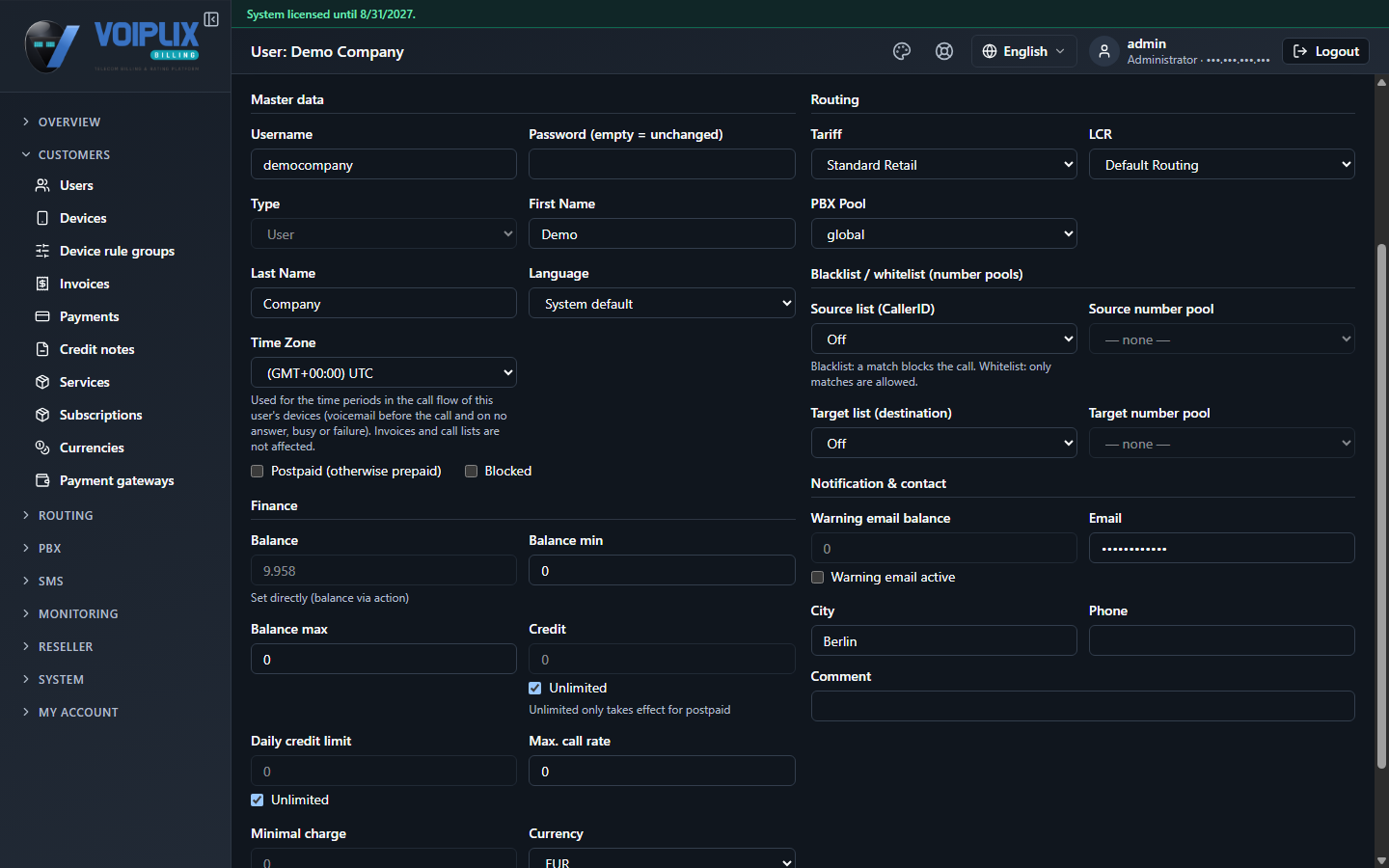The width and height of the screenshot is (1389, 868).
Task: Focus the City field
Action: [x=943, y=641]
